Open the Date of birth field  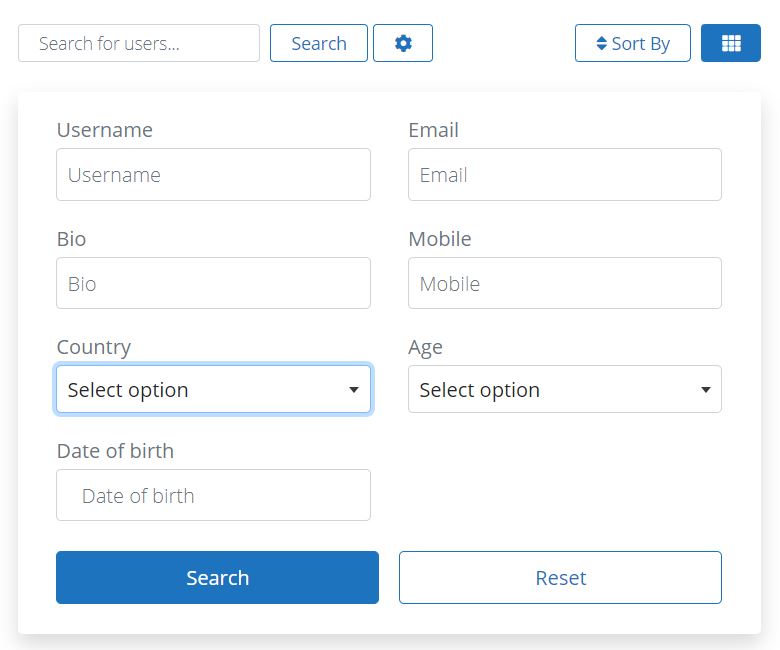[213, 495]
